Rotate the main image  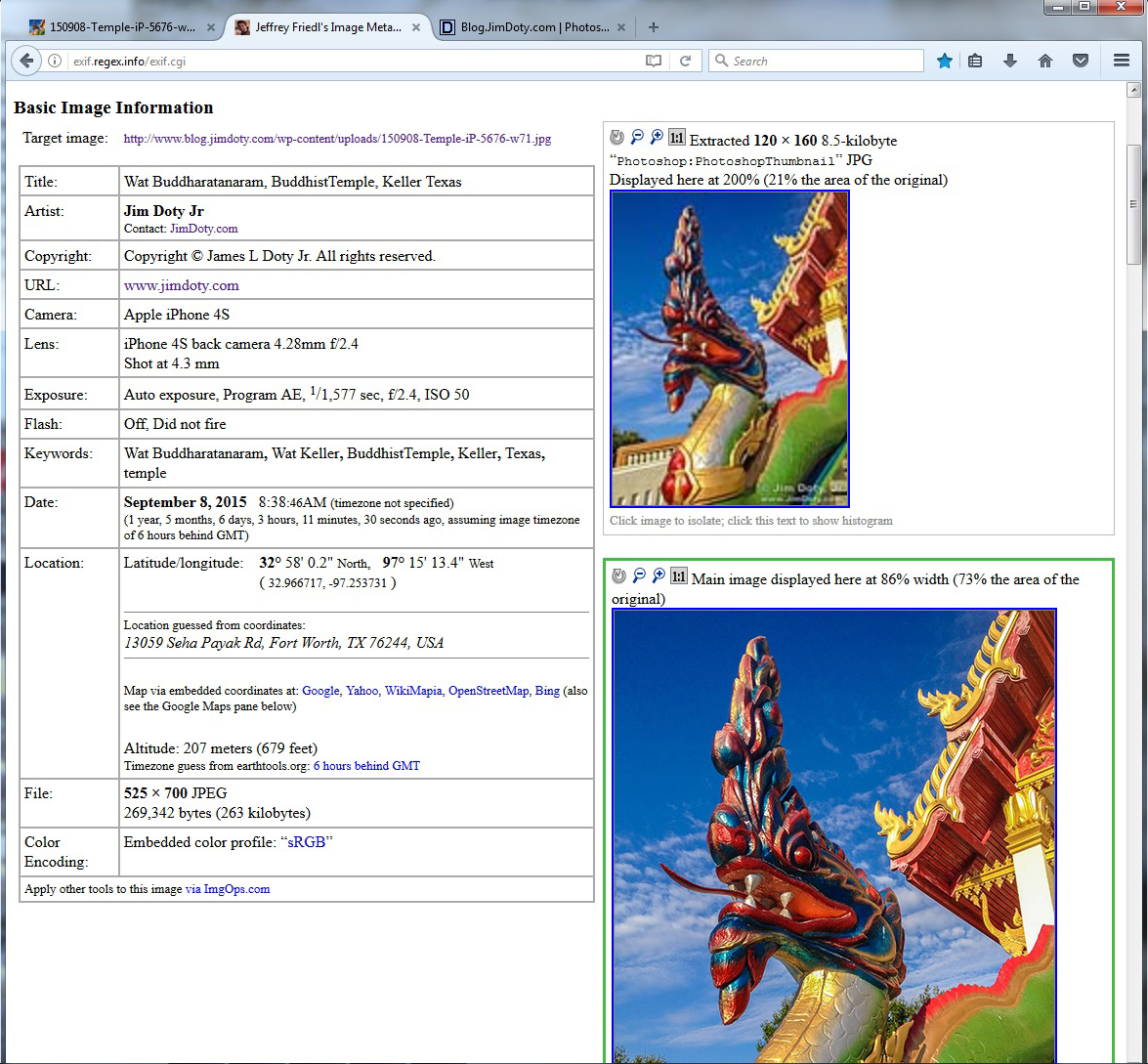point(619,575)
